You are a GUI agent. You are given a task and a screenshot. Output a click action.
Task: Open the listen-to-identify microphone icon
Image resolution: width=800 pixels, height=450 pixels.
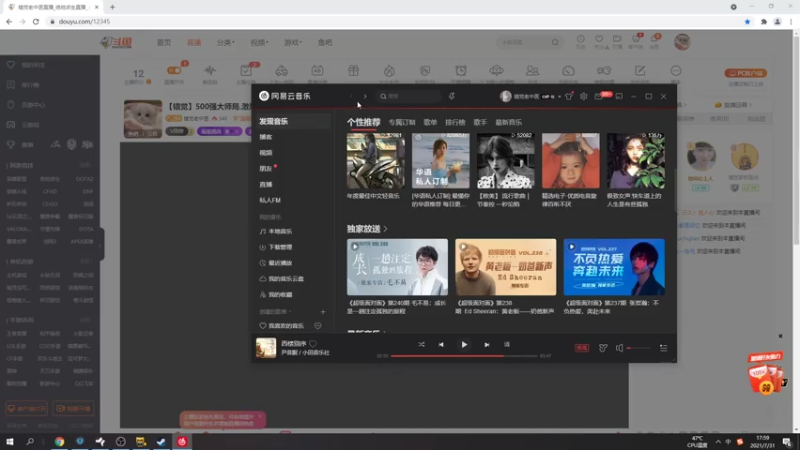(452, 96)
